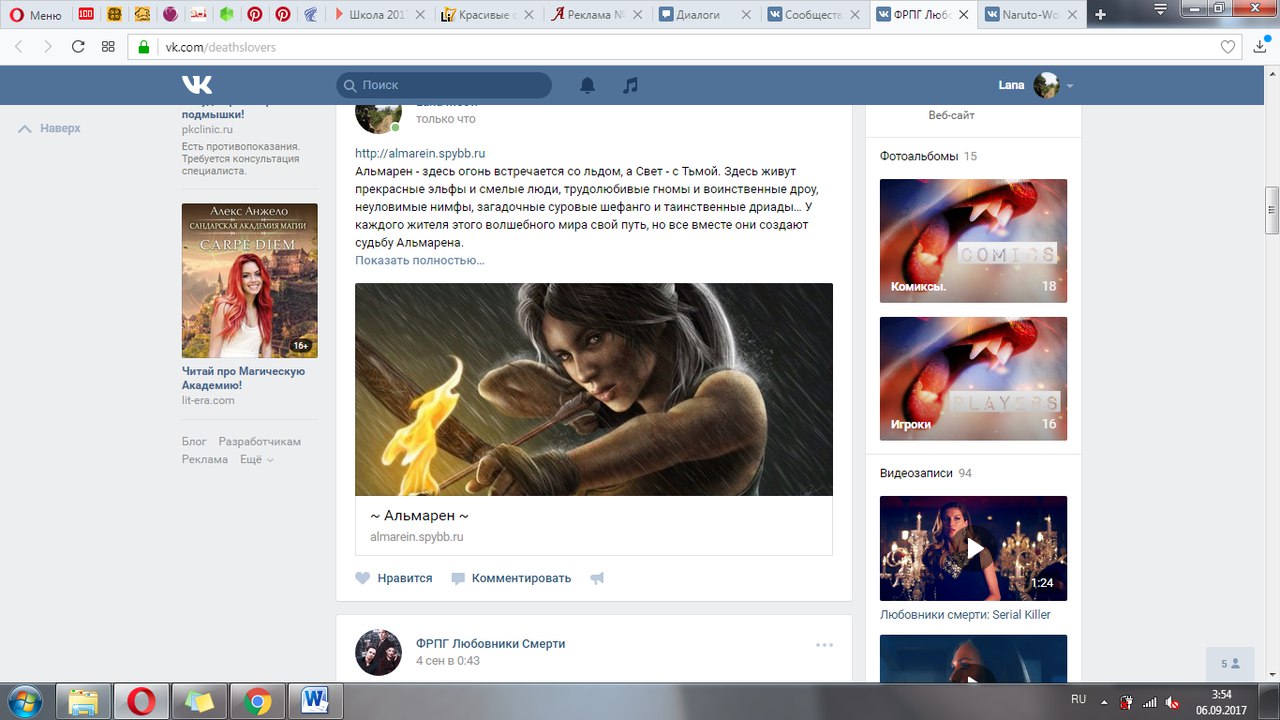Like the Альмарен post with Нравится
Screen dimensions: 1280x720
394,578
